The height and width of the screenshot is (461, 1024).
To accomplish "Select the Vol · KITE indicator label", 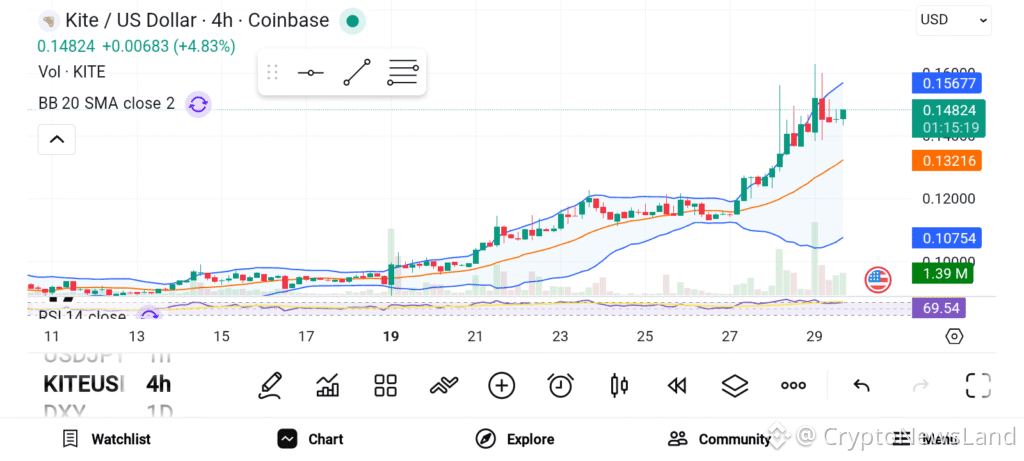I will (72, 72).
